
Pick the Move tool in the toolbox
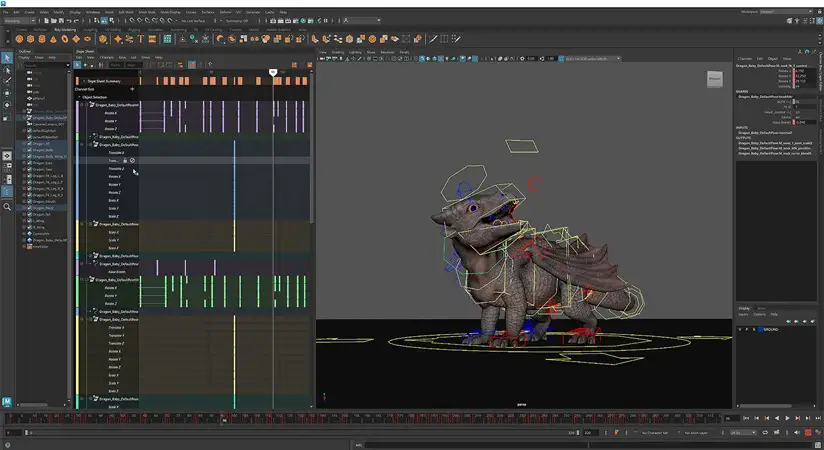pyautogui.click(x=7, y=93)
